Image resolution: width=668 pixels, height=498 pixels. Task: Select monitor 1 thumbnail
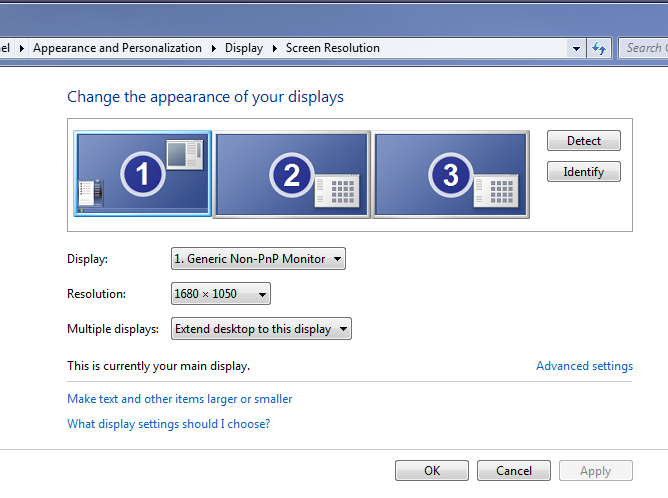click(143, 174)
